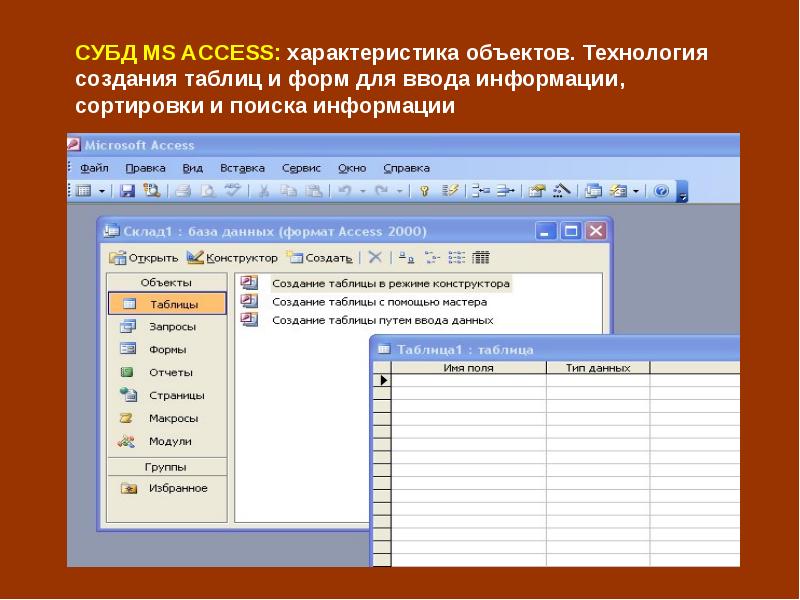This screenshot has height=600, width=800.
Task: Open the Окно menu
Action: coord(352,168)
